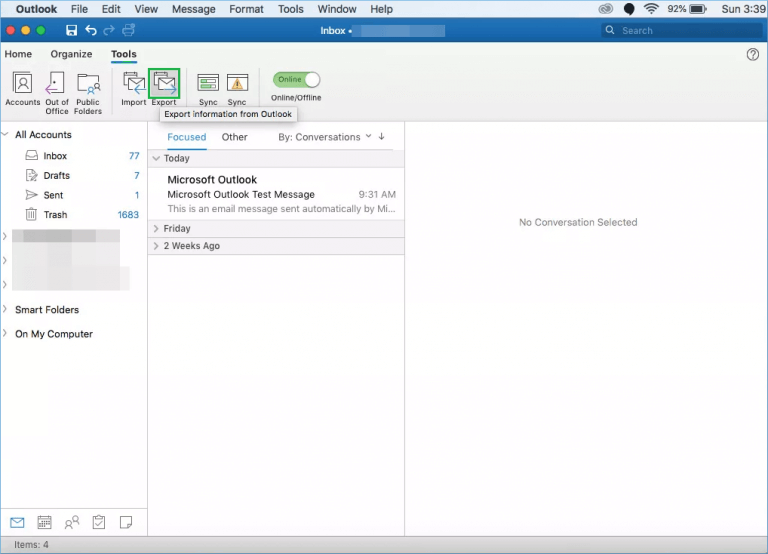Open the File menu
Image resolution: width=768 pixels, height=554 pixels.
point(79,9)
